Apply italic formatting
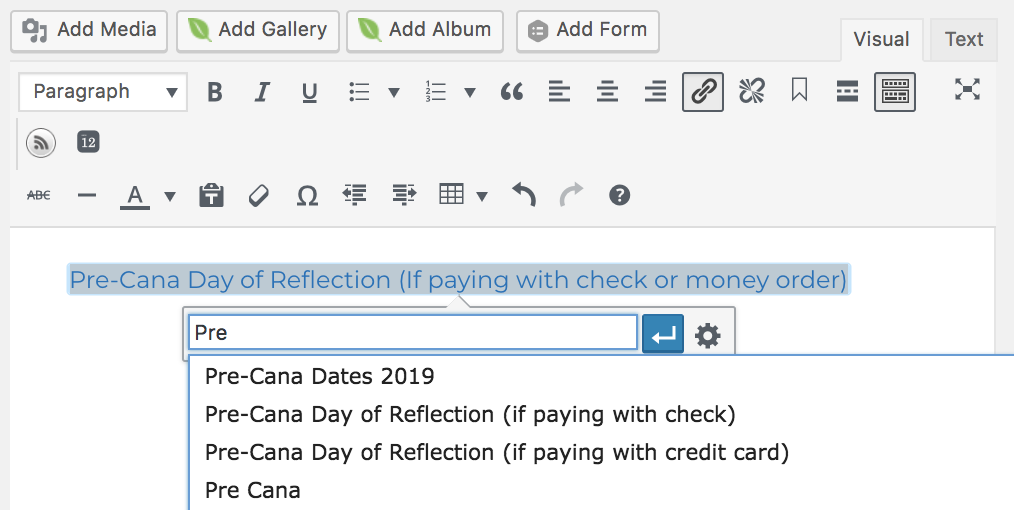 pos(262,92)
